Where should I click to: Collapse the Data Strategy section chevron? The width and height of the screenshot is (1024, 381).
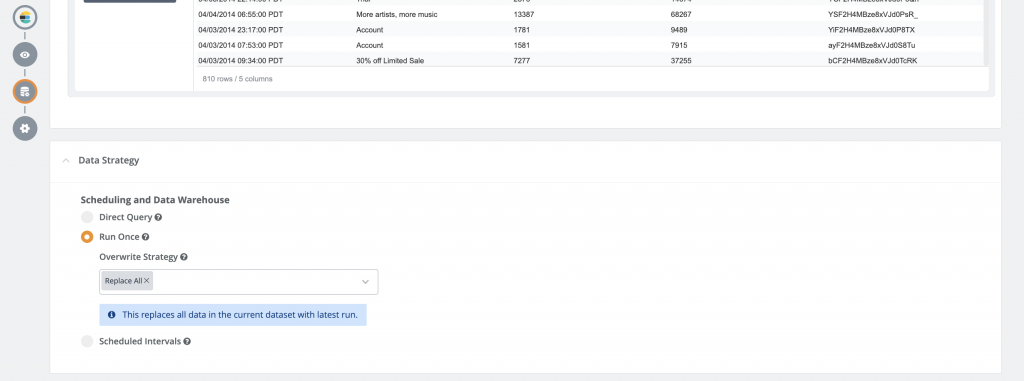click(x=65, y=160)
